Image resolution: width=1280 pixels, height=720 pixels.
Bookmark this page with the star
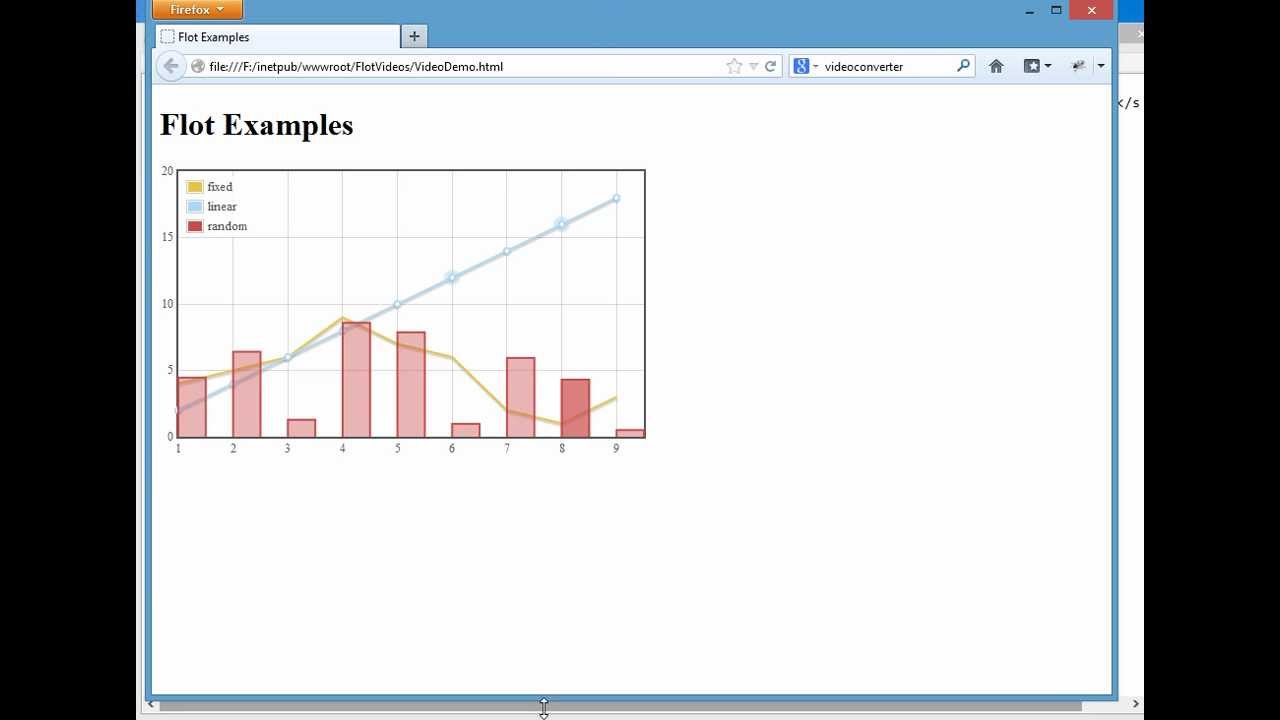point(734,67)
